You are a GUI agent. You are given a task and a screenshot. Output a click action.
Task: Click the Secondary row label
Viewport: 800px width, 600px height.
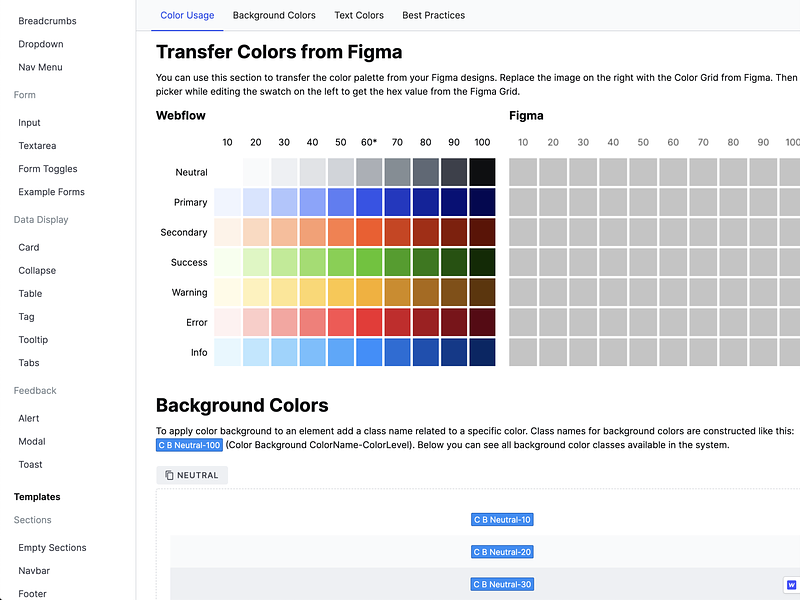184,232
